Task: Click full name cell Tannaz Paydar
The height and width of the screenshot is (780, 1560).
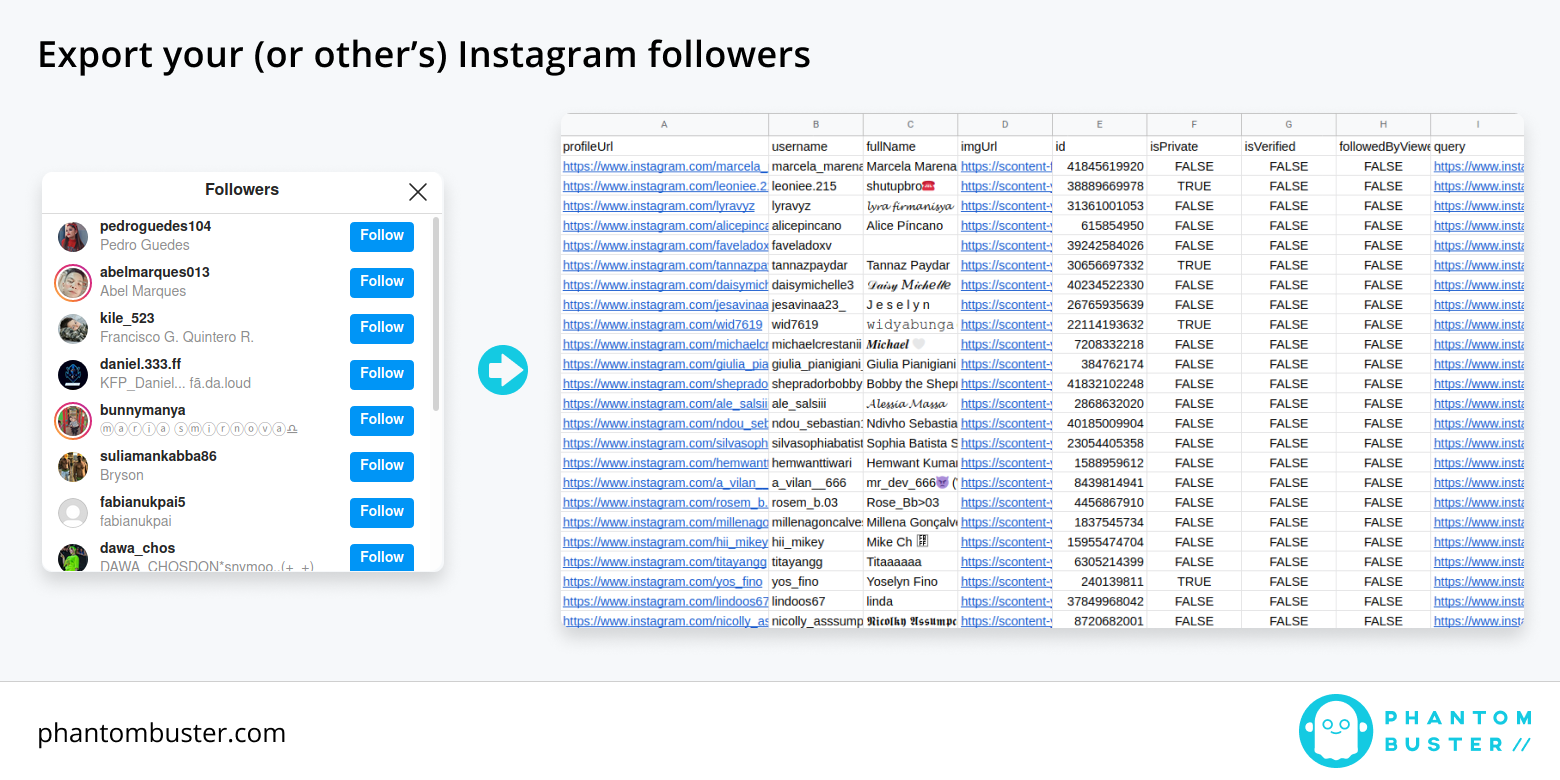Action: click(910, 265)
